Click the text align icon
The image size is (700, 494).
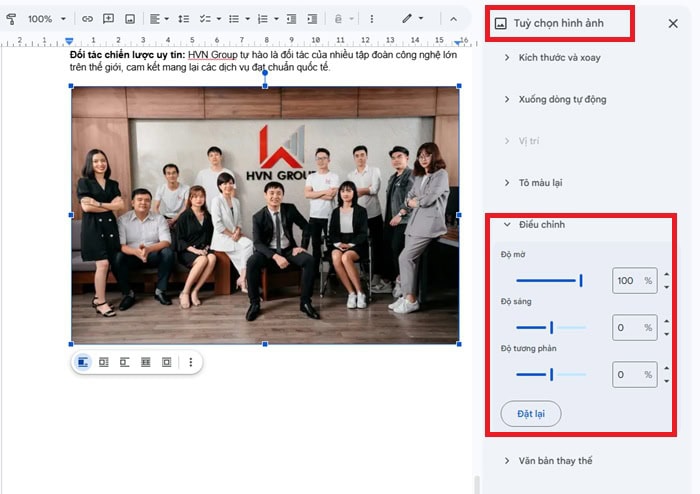coord(154,19)
